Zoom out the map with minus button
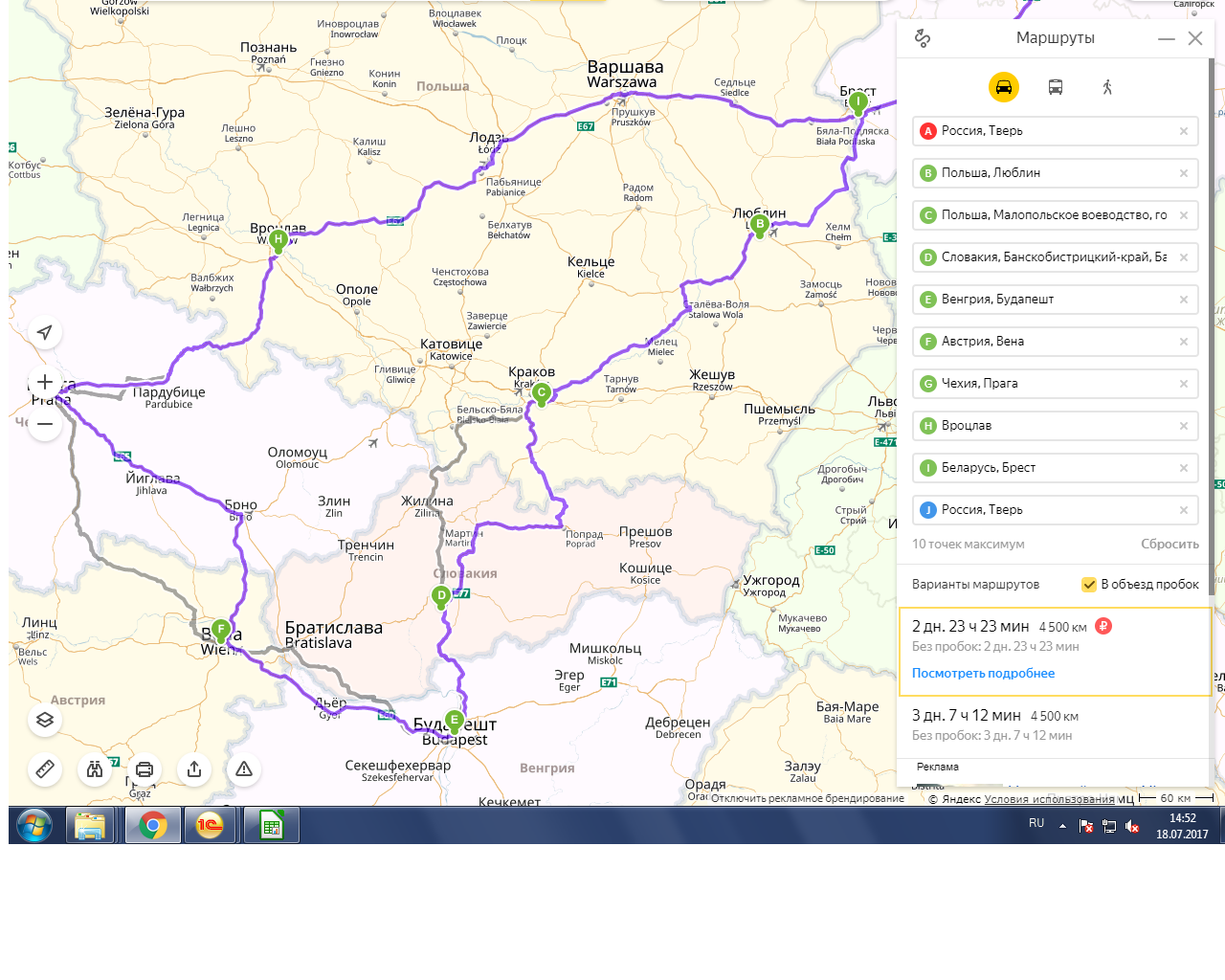This screenshot has width=1225, height=980. [x=45, y=423]
